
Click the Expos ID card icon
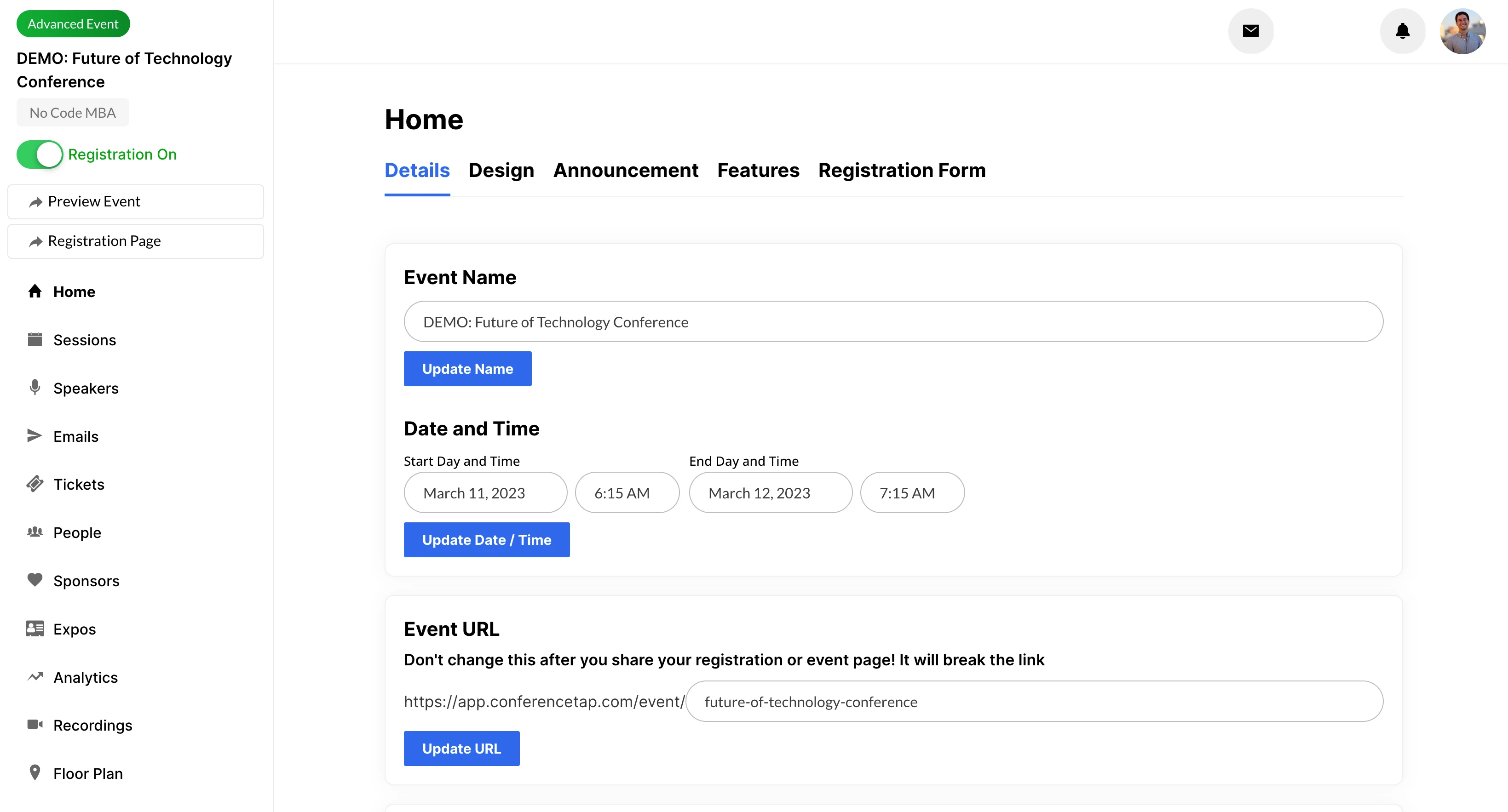tap(35, 628)
